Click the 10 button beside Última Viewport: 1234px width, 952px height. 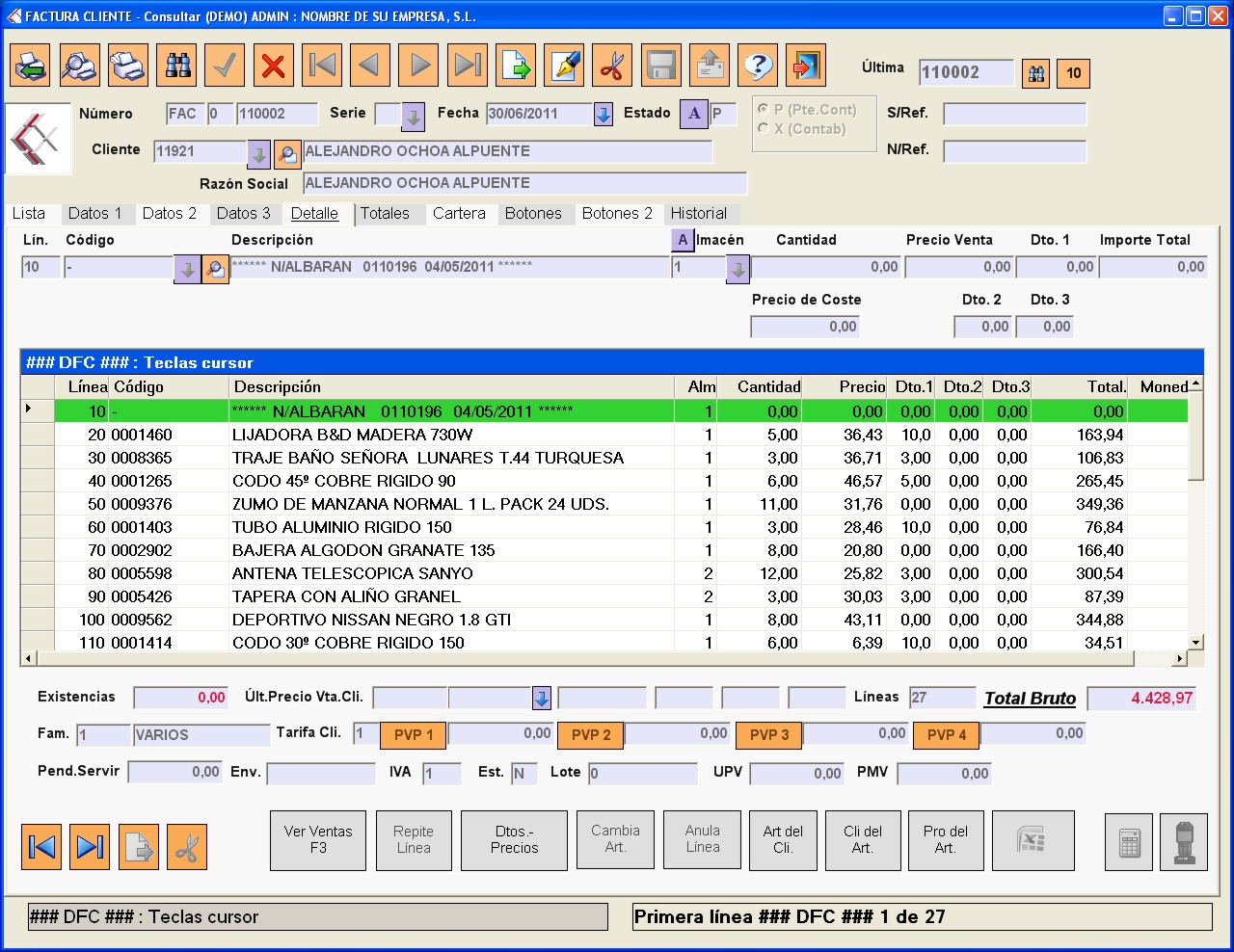point(1074,73)
